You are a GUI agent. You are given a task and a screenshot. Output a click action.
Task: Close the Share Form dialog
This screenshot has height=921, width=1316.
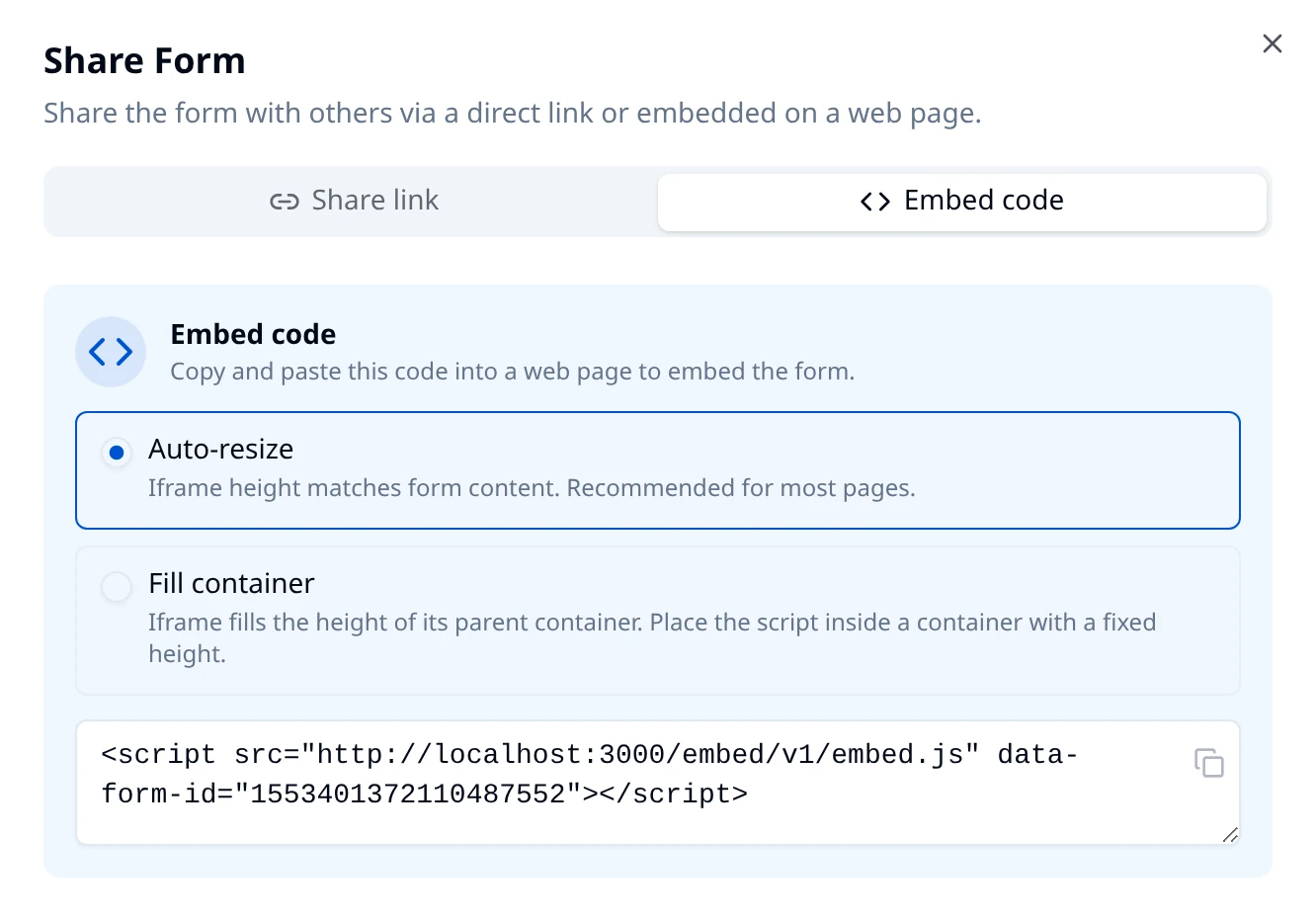pyautogui.click(x=1273, y=43)
